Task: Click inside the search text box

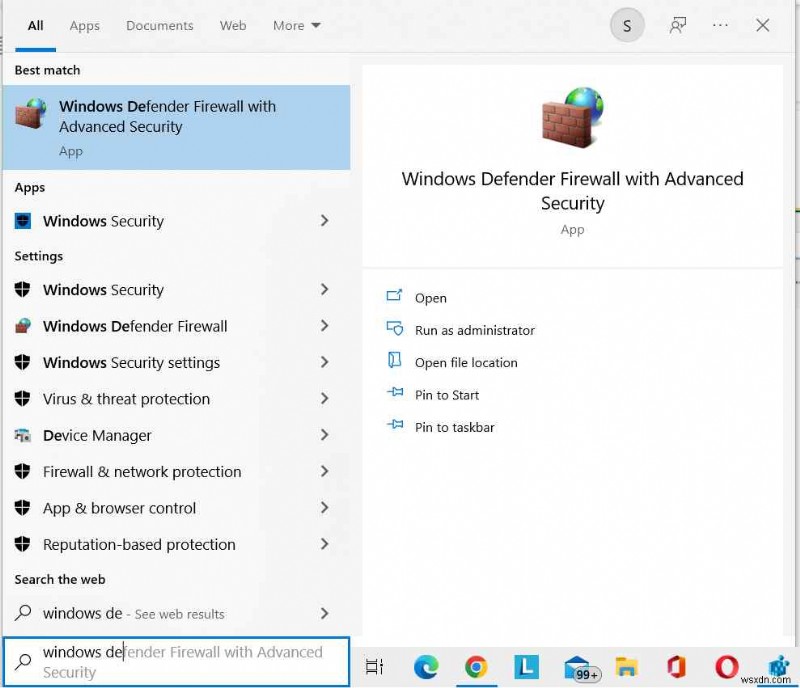Action: (x=177, y=661)
